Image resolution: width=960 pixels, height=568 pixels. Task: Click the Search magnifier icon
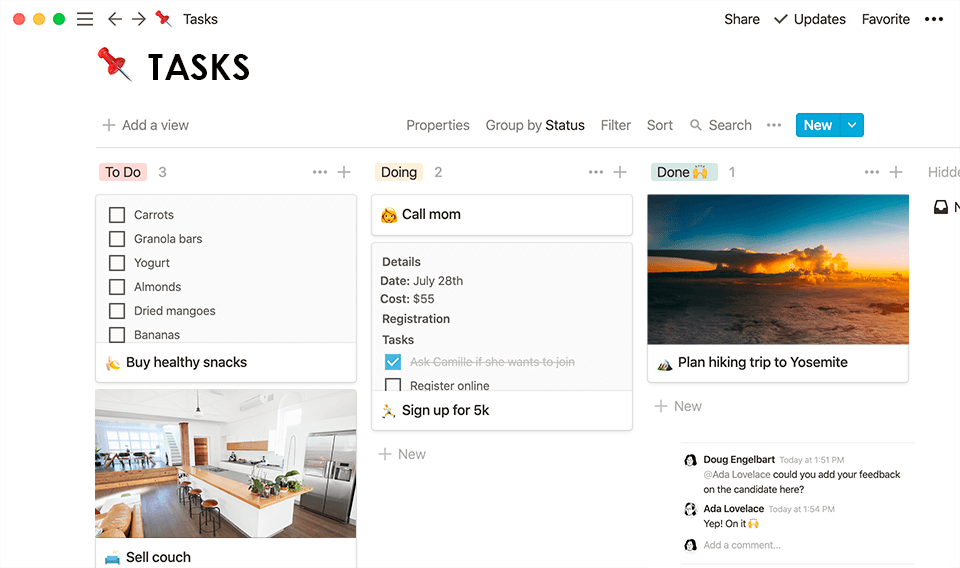click(696, 125)
